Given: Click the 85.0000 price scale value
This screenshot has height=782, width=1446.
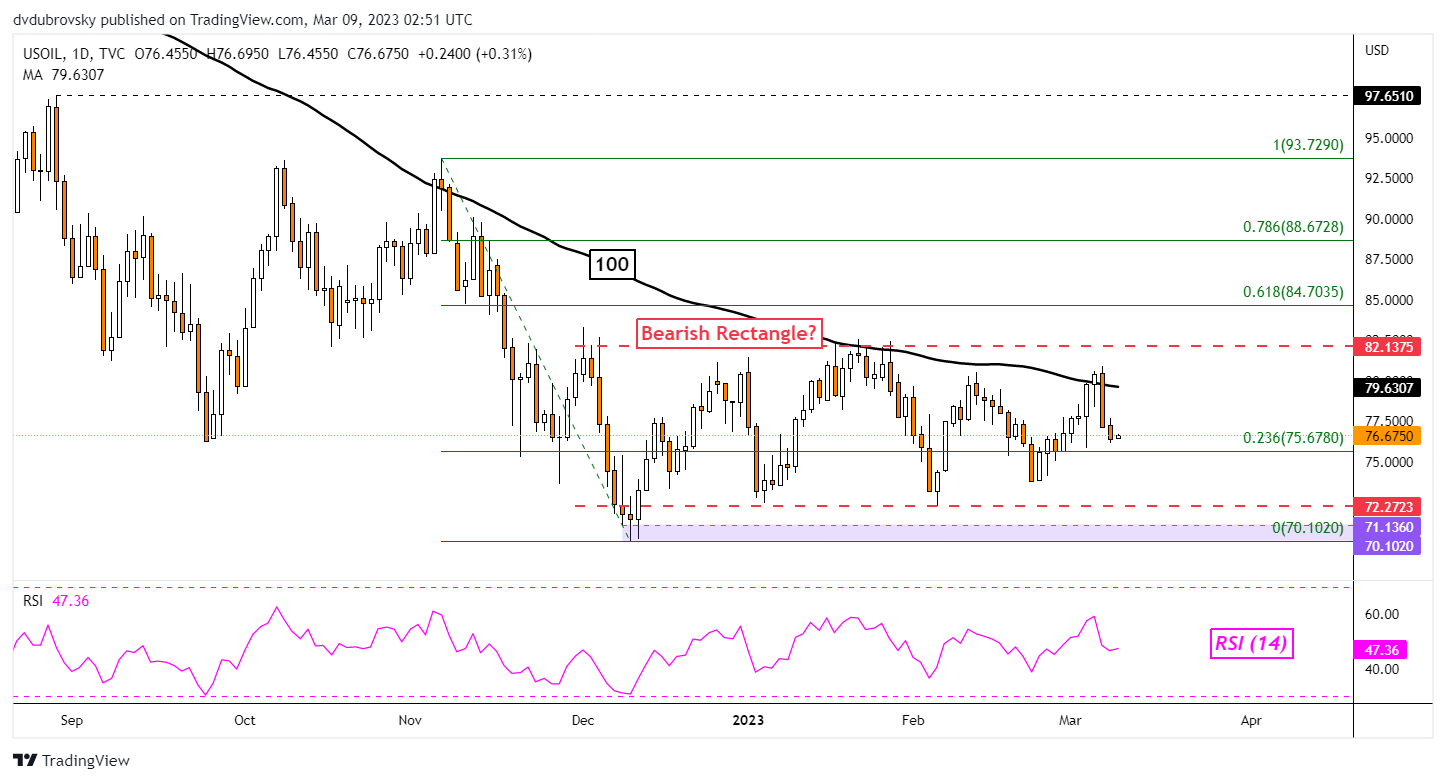Looking at the screenshot, I should pyautogui.click(x=1387, y=300).
